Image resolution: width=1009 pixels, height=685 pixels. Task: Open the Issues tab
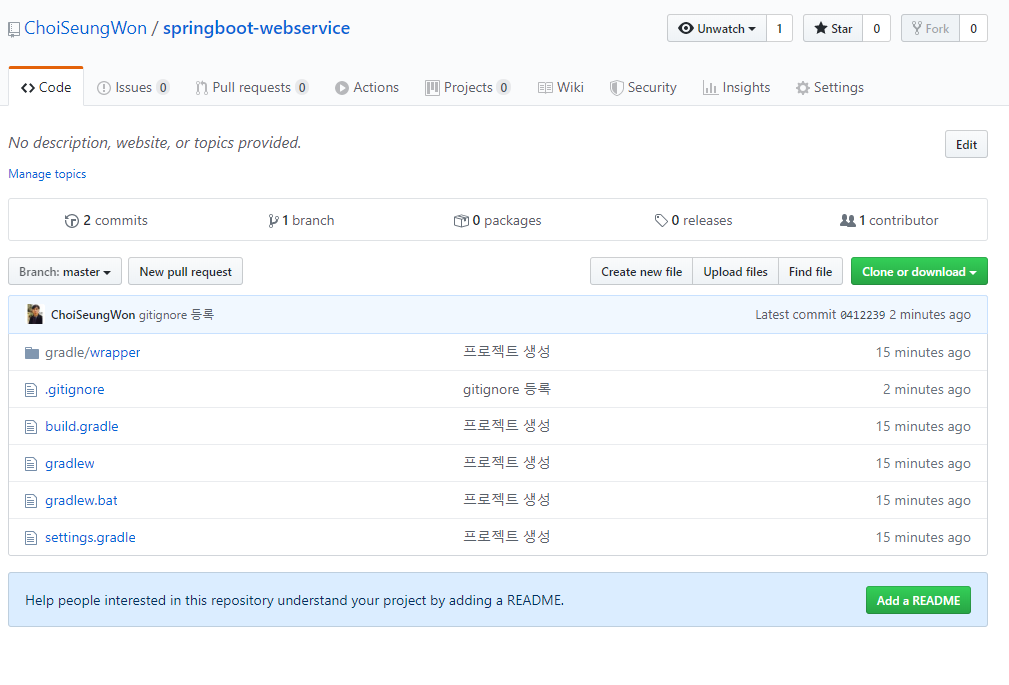(133, 88)
